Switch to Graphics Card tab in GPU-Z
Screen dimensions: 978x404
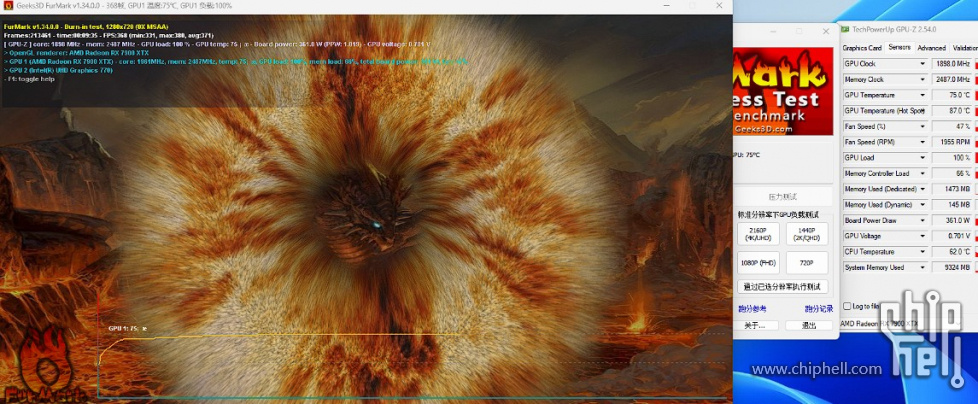click(862, 48)
